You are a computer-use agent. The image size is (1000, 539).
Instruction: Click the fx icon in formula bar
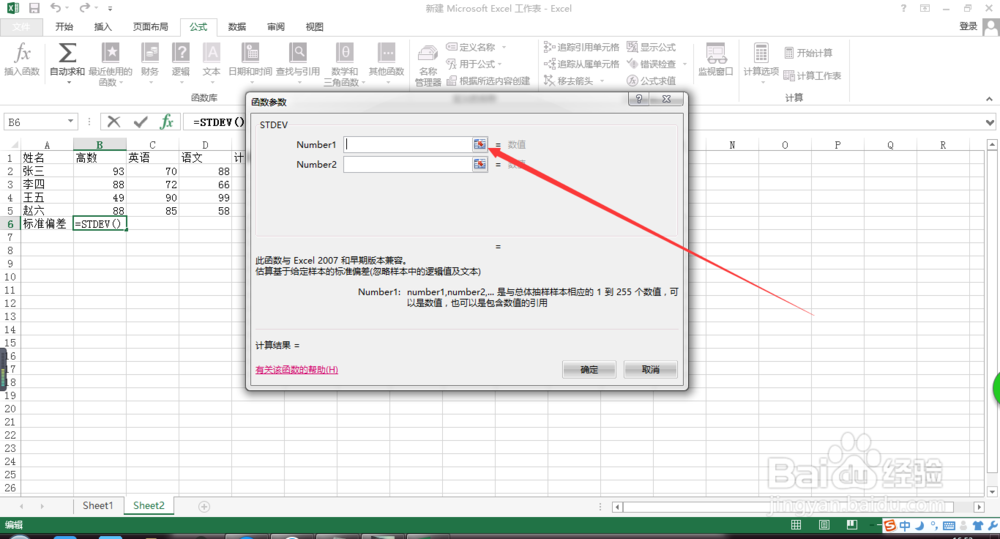pos(166,122)
